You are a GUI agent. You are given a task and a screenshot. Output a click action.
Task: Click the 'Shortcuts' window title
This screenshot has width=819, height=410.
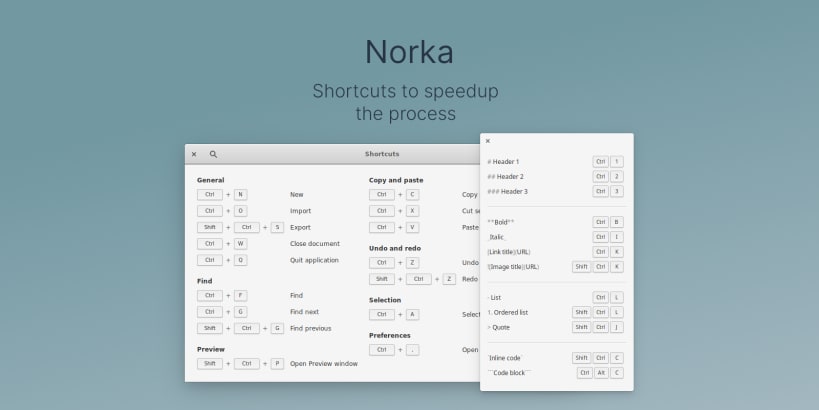click(x=382, y=154)
